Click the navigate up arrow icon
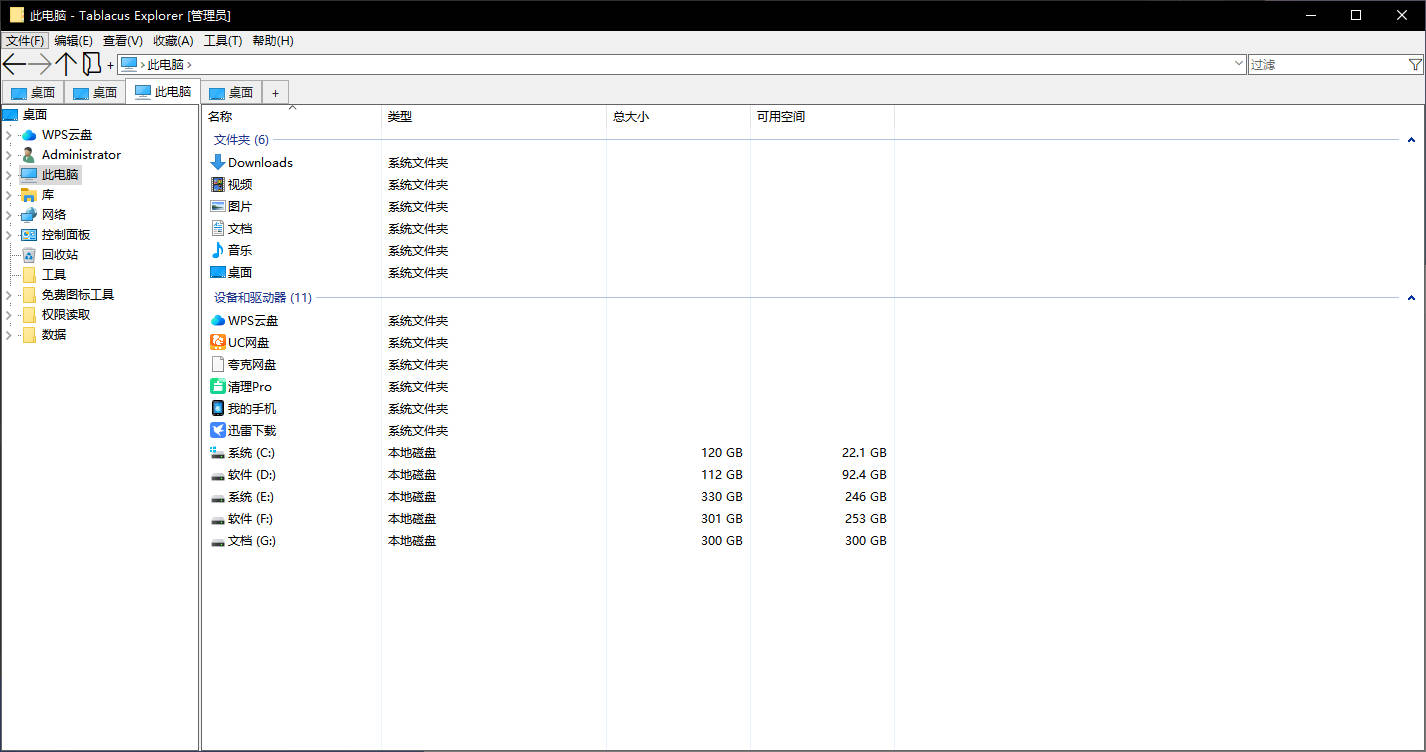 point(68,63)
